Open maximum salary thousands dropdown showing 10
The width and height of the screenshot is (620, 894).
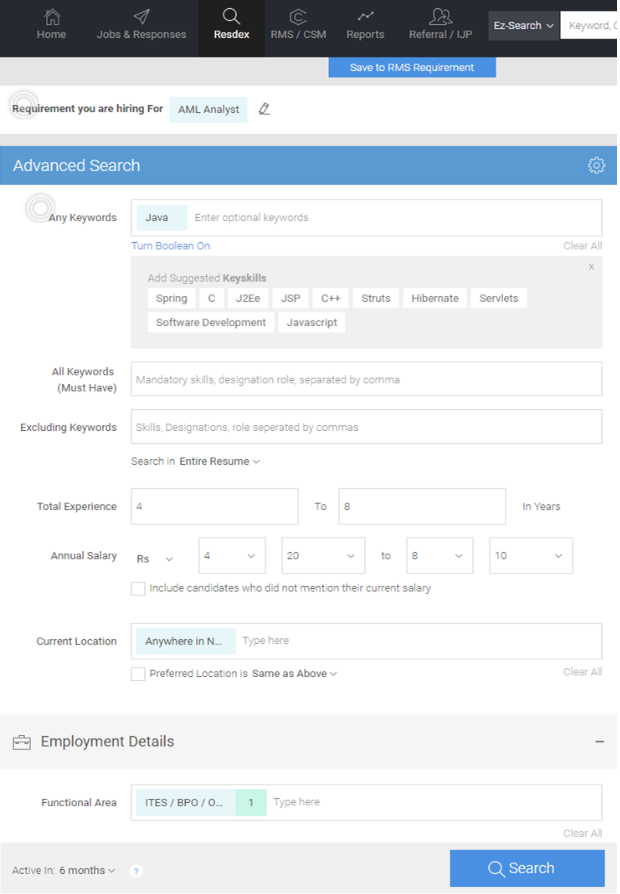click(531, 555)
